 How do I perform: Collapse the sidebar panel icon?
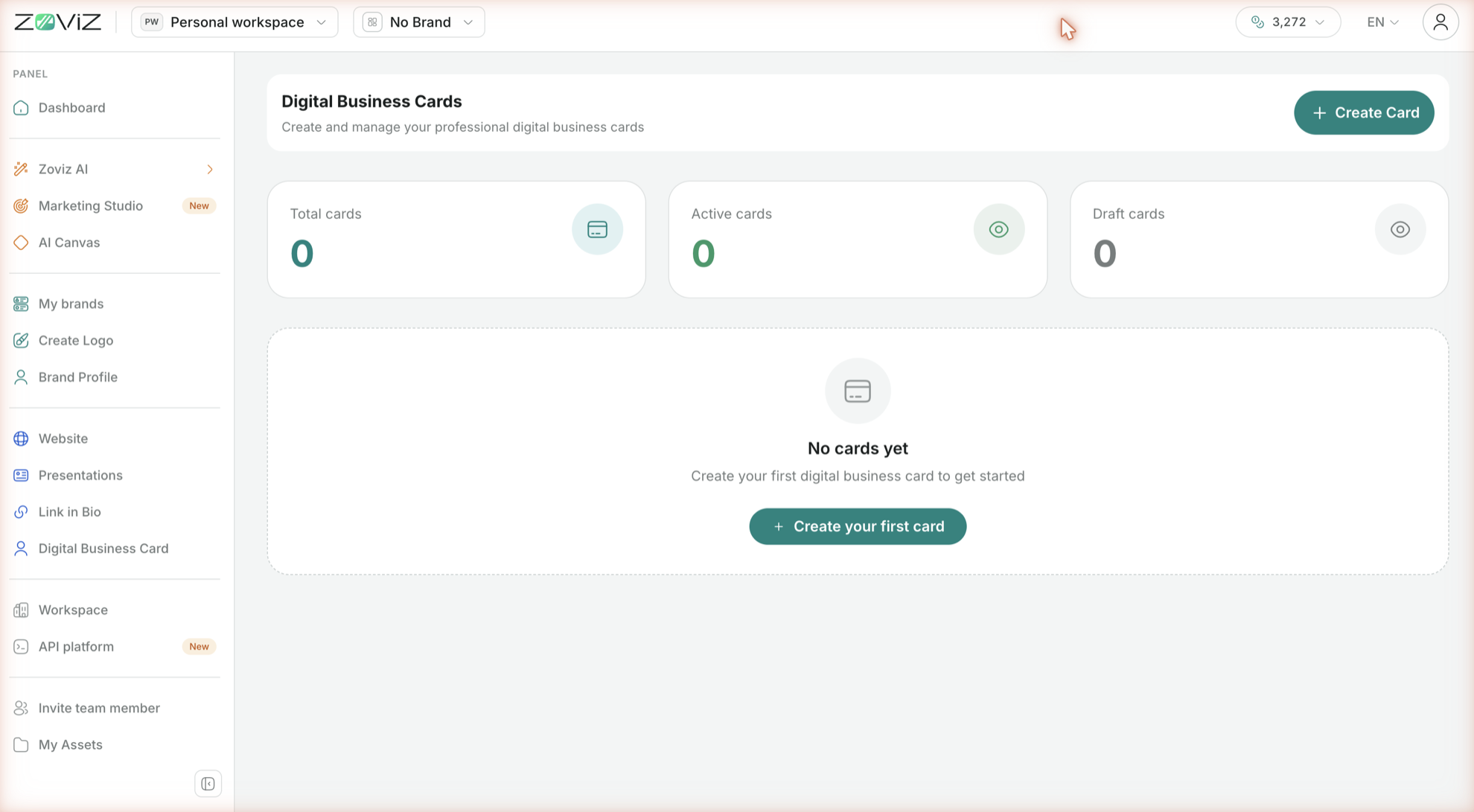tap(208, 784)
